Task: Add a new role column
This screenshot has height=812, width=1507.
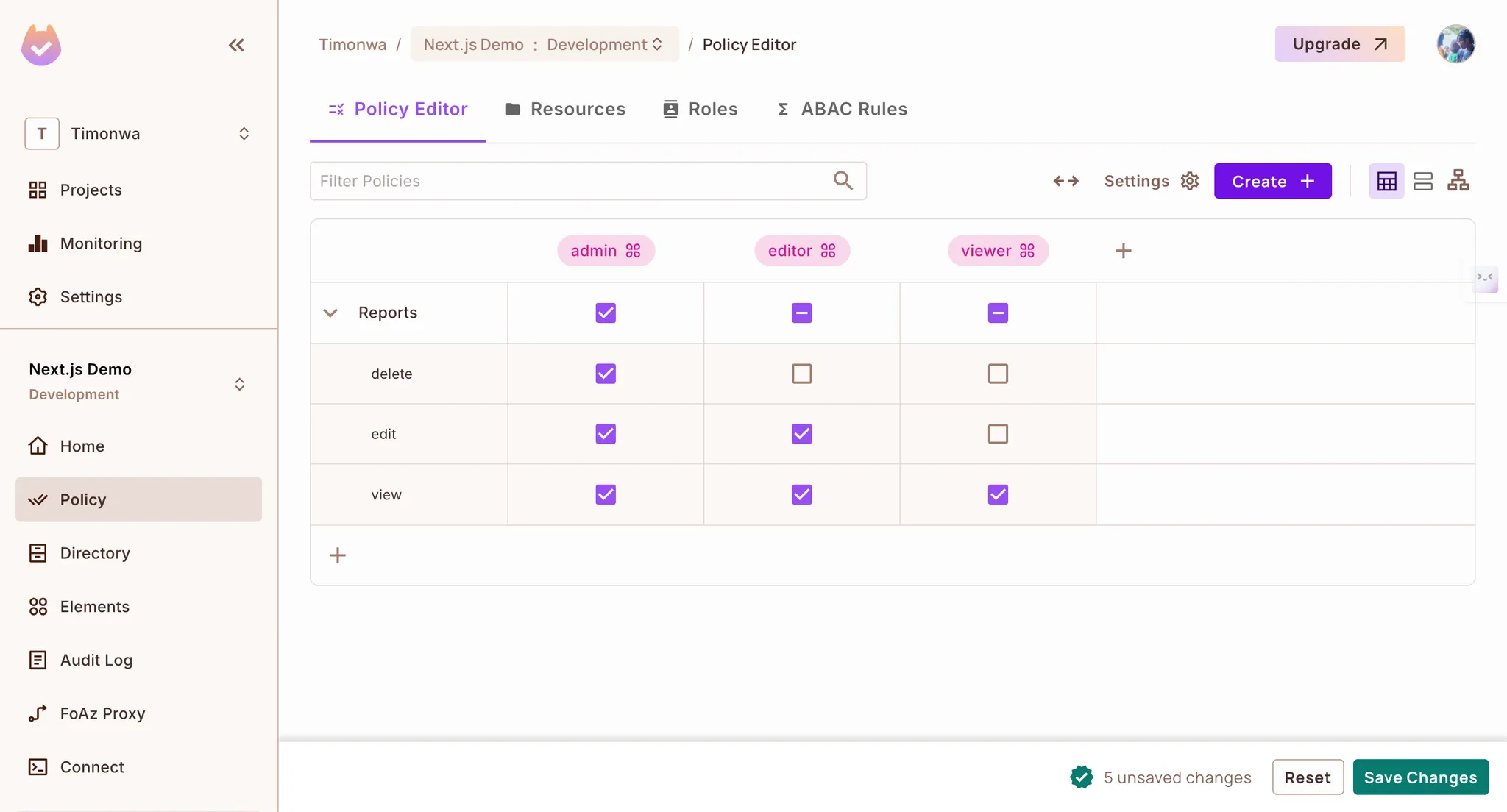Action: [1122, 250]
